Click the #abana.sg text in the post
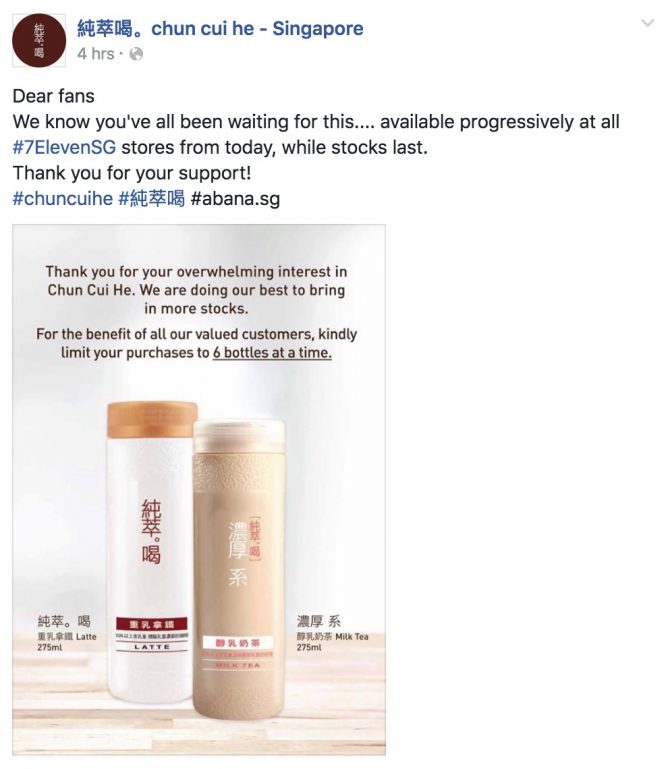 coord(235,199)
